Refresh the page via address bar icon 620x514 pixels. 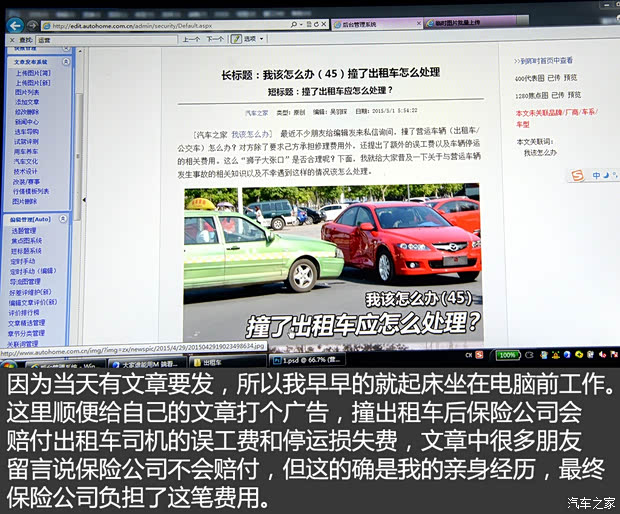point(316,25)
